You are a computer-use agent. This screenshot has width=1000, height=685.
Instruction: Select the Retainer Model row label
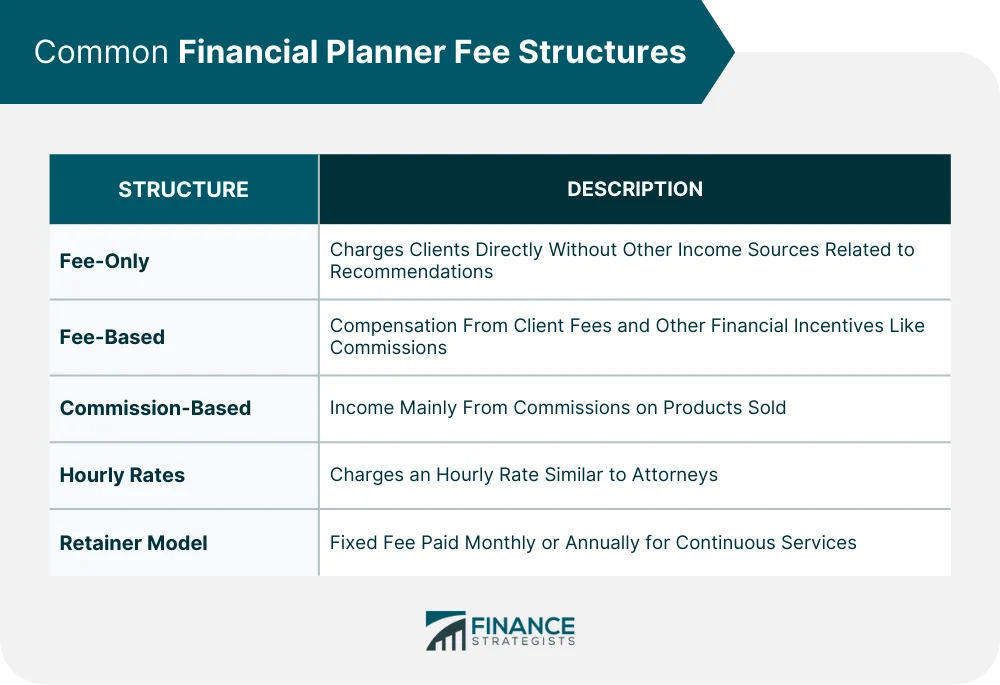(x=133, y=543)
